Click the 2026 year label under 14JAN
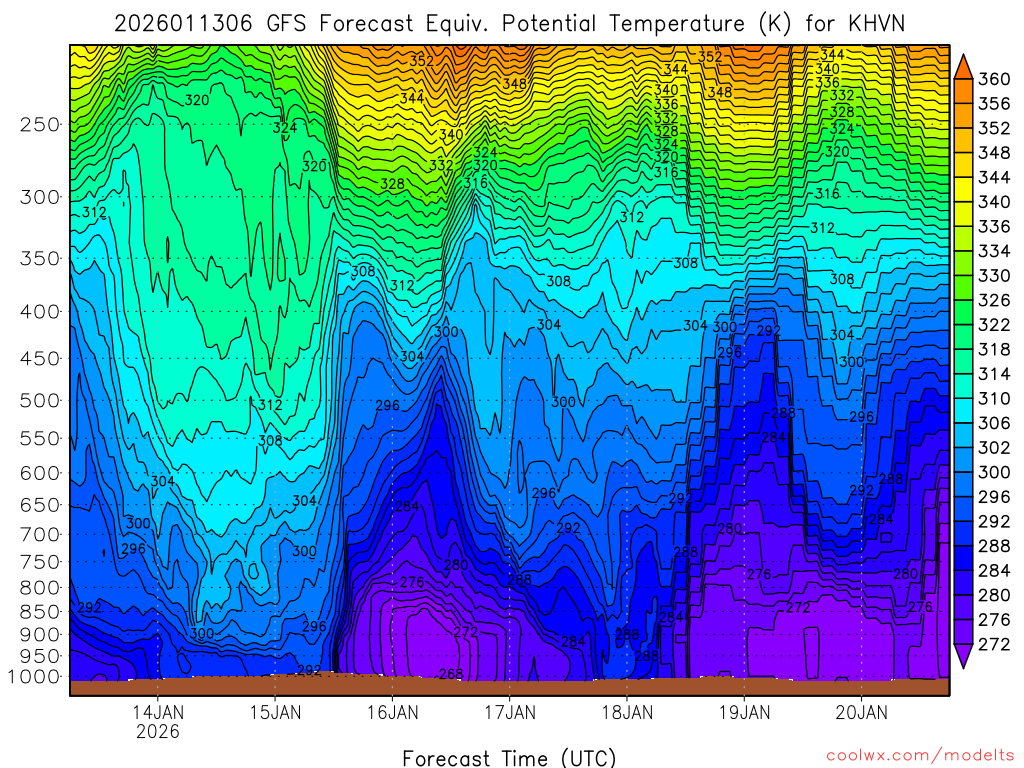 coord(158,731)
